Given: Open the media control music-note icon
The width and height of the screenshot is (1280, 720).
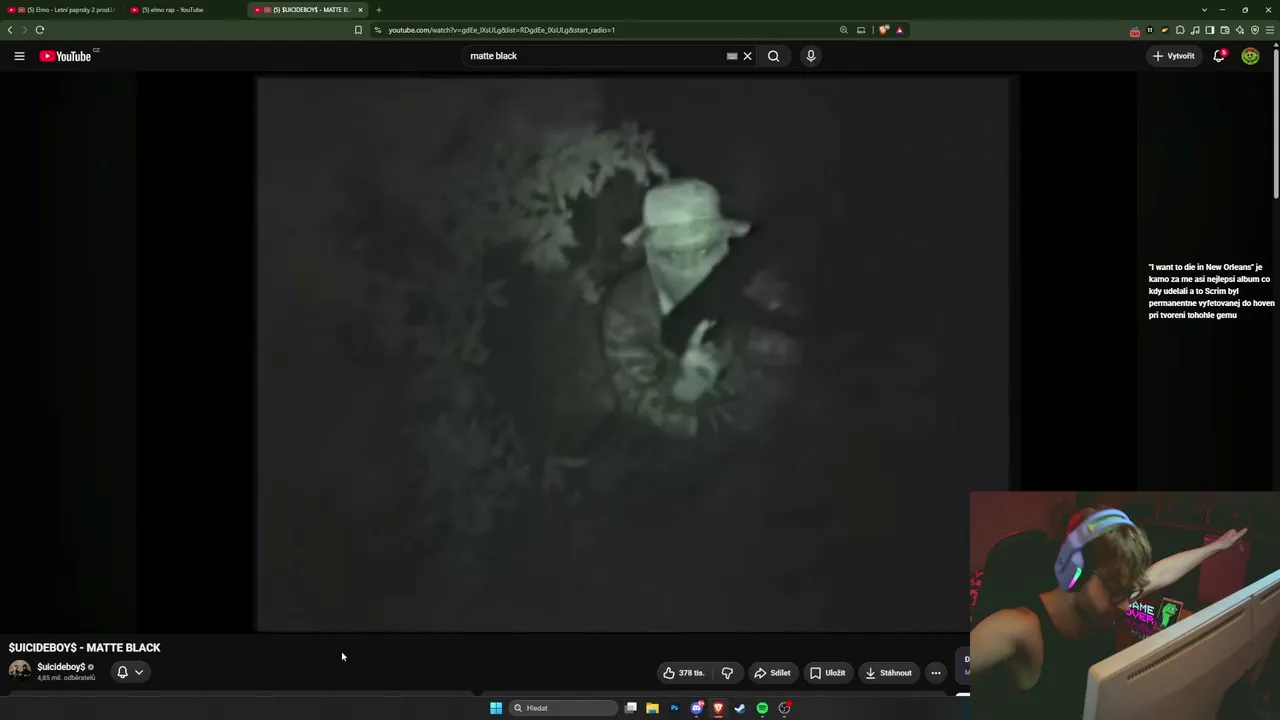Looking at the screenshot, I should 1195,30.
